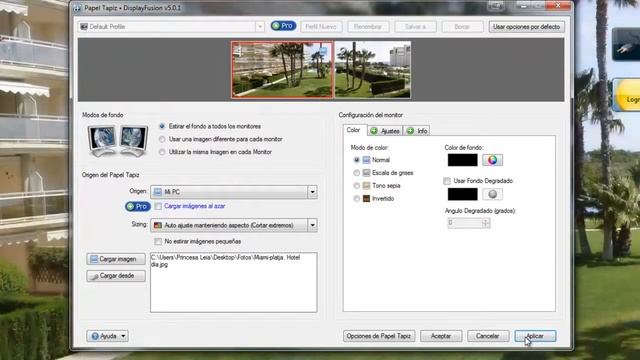The width and height of the screenshot is (640, 360).
Task: Open the Origen dropdown showing Mi PC
Action: coord(233,192)
